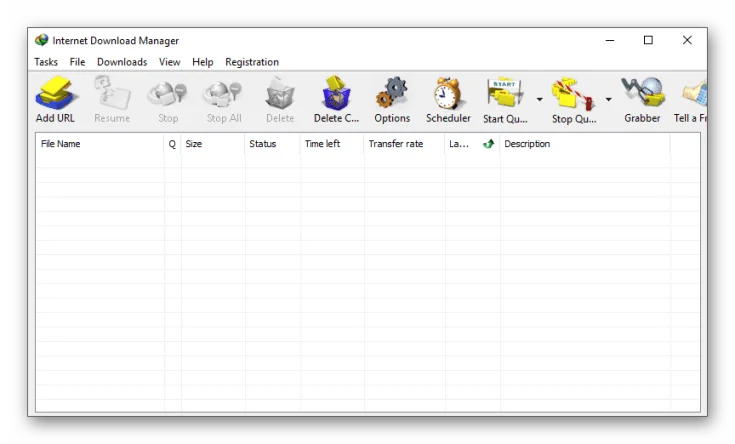Open the Registration menu

252,62
